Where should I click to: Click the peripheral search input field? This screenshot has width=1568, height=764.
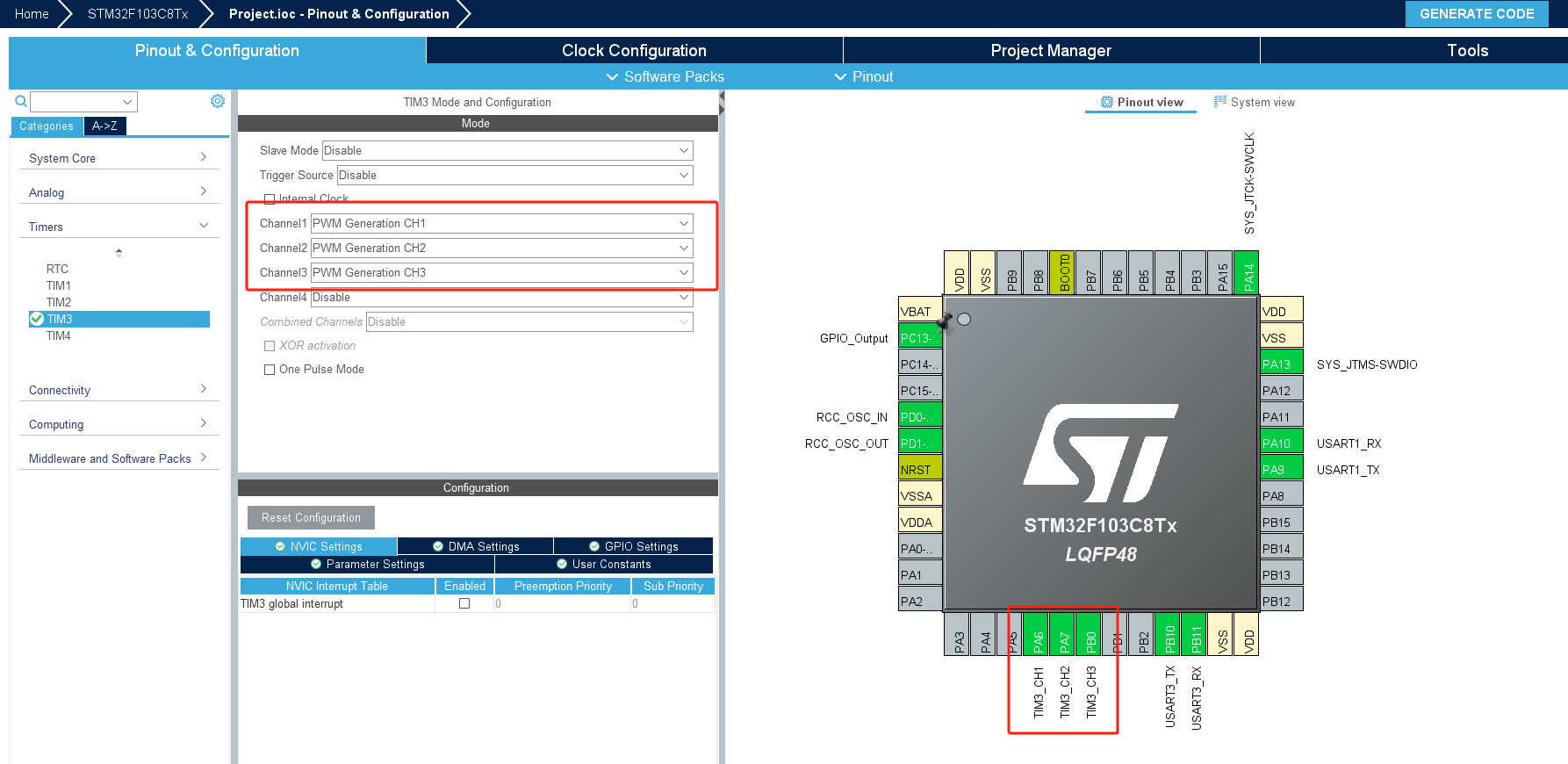[84, 102]
